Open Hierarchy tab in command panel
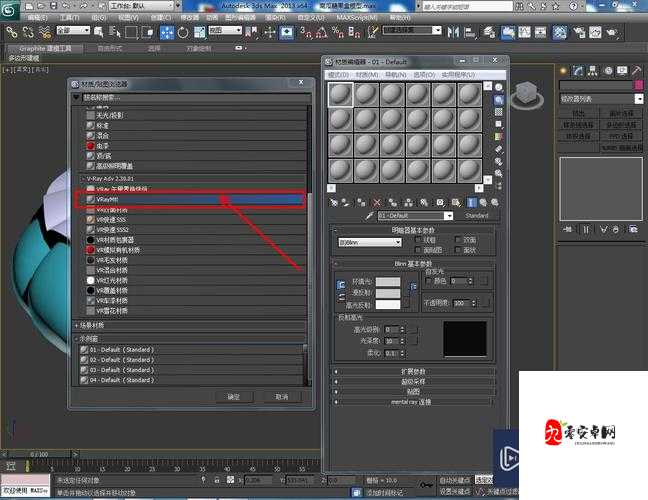This screenshot has width=648, height=500. [x=593, y=71]
